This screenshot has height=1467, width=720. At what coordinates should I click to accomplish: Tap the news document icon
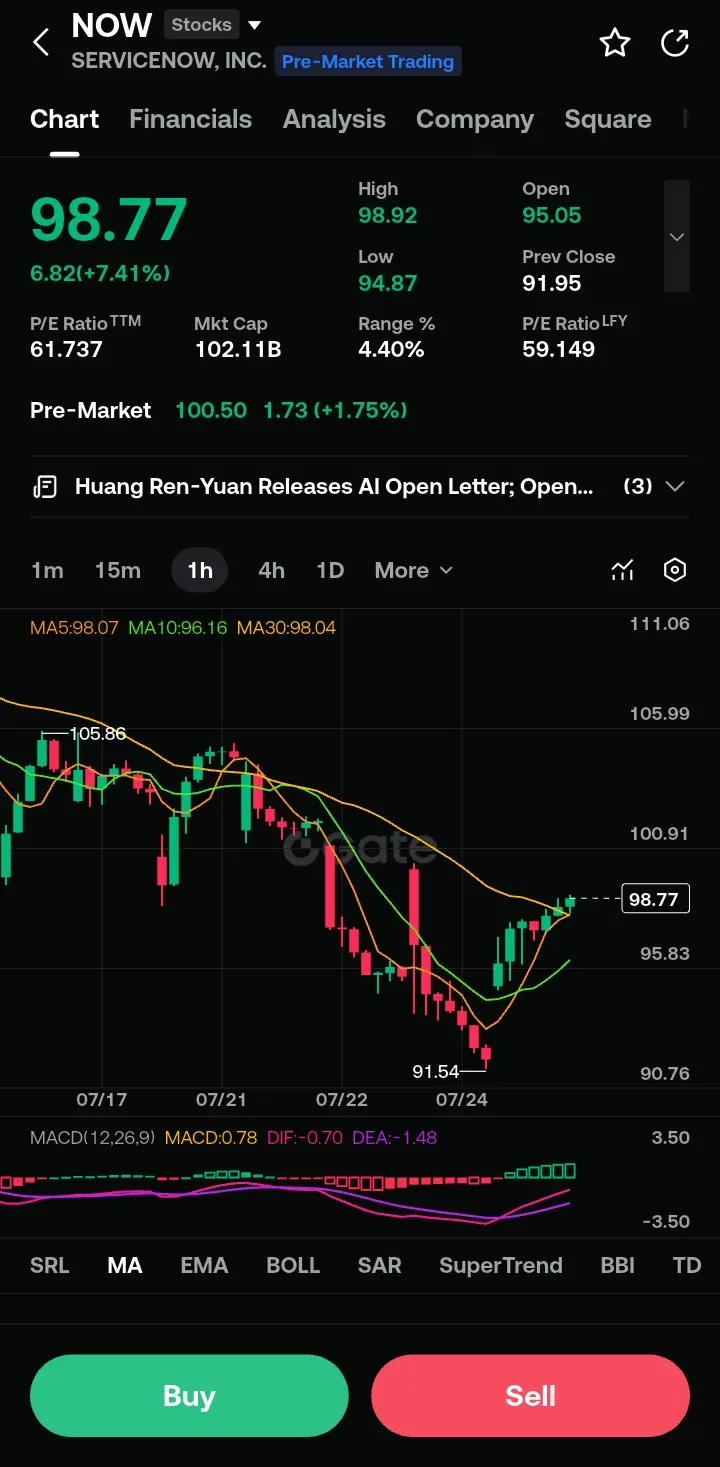pos(44,487)
